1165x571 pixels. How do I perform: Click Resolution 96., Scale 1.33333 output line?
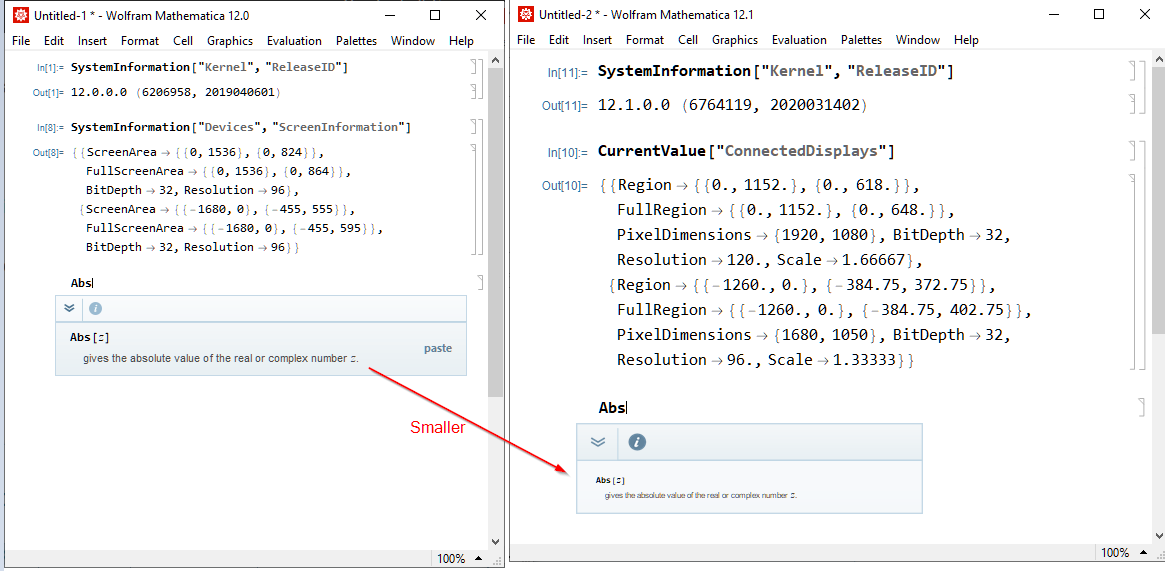[765, 359]
